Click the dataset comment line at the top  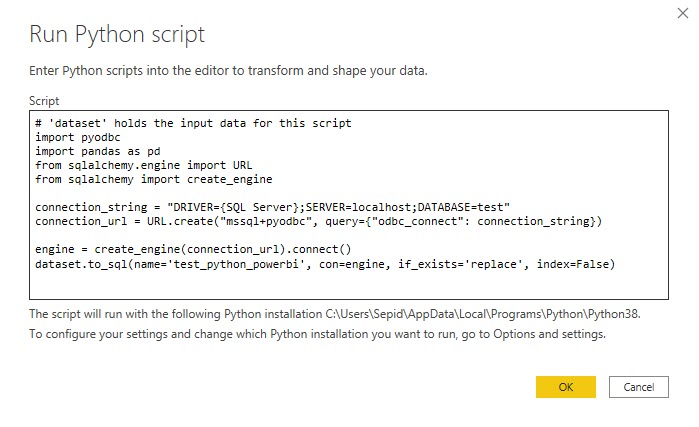pos(192,123)
